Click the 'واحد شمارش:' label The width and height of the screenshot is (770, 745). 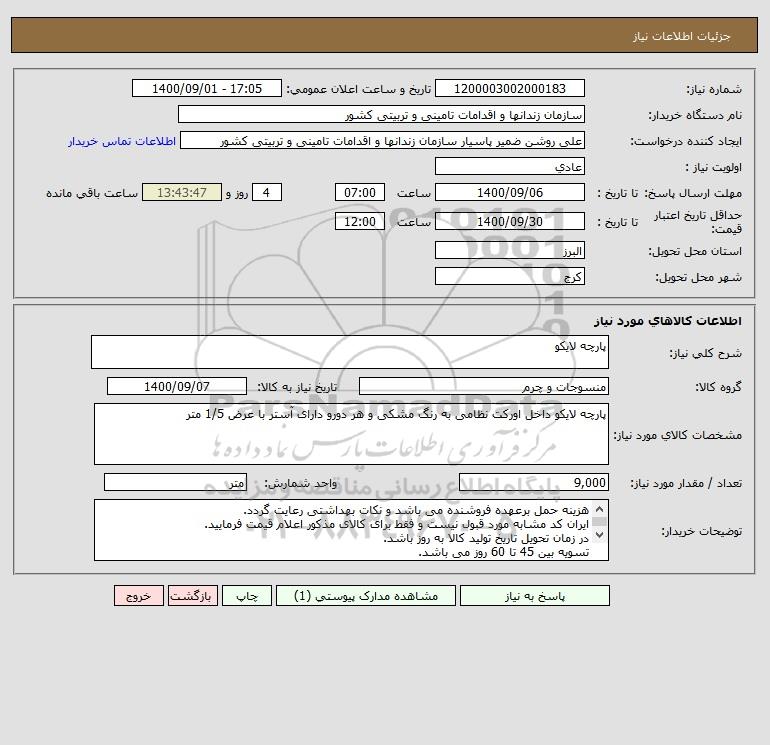[x=301, y=483]
